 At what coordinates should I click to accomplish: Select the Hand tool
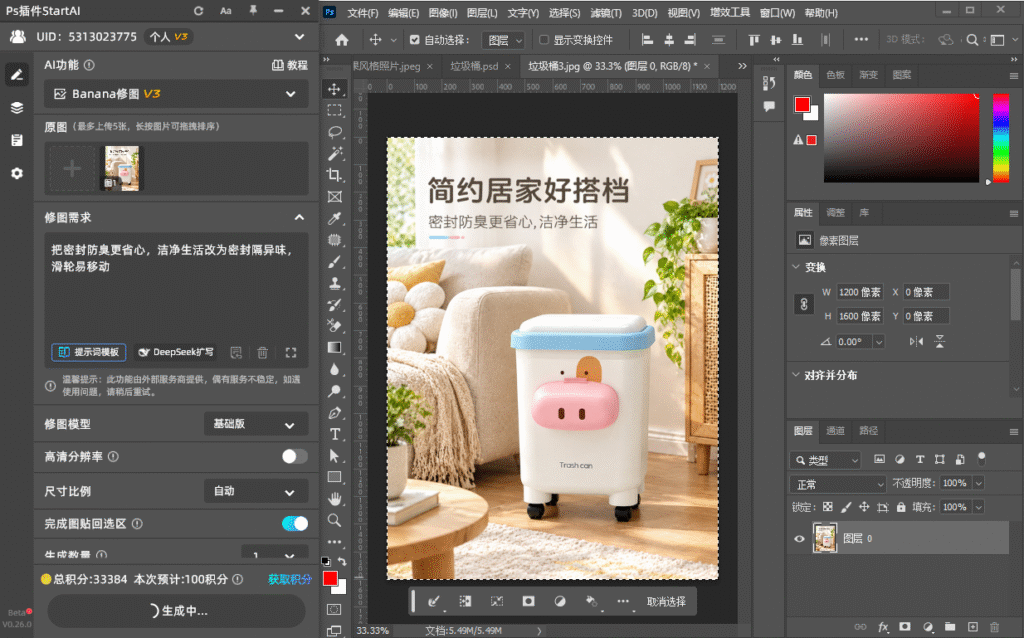tap(334, 499)
